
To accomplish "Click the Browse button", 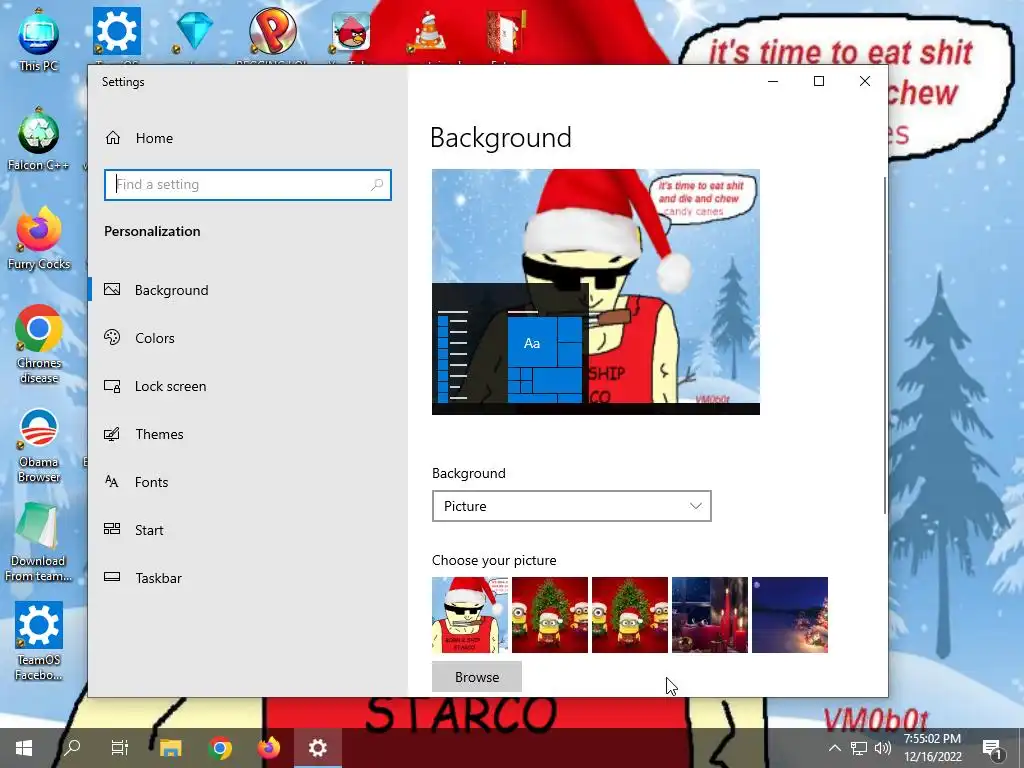I will (477, 677).
